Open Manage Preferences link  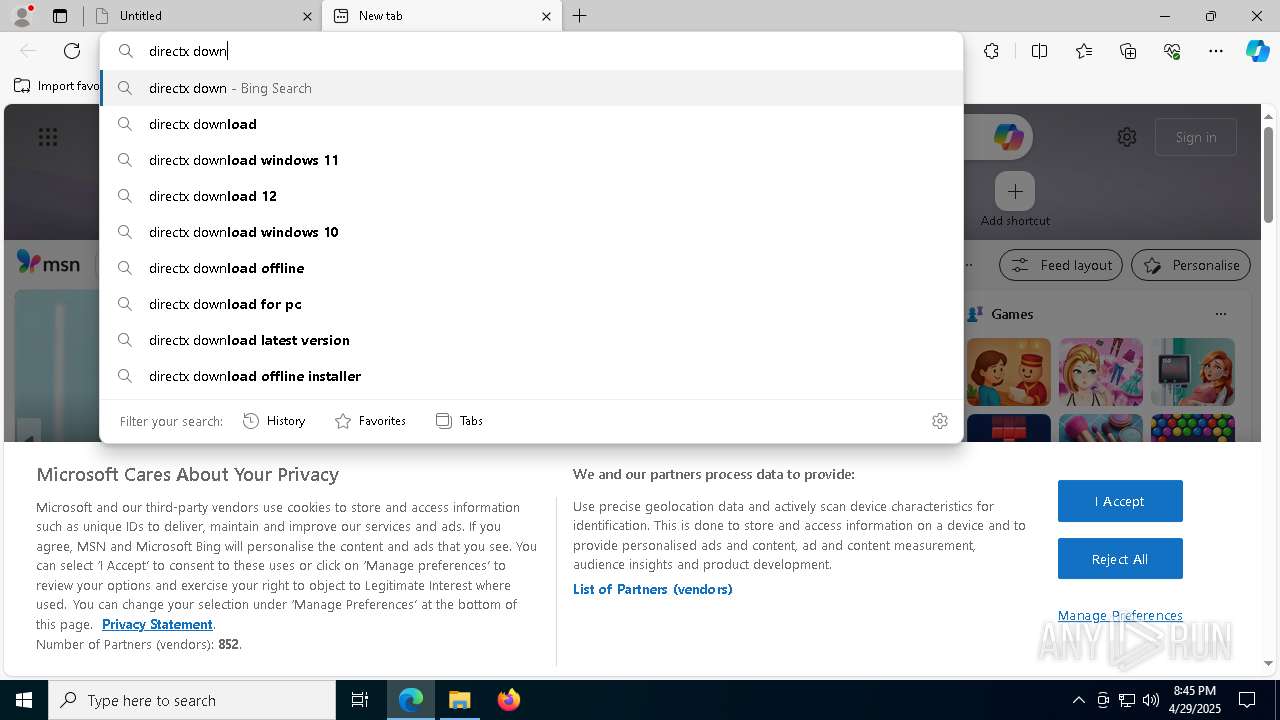(x=1120, y=616)
